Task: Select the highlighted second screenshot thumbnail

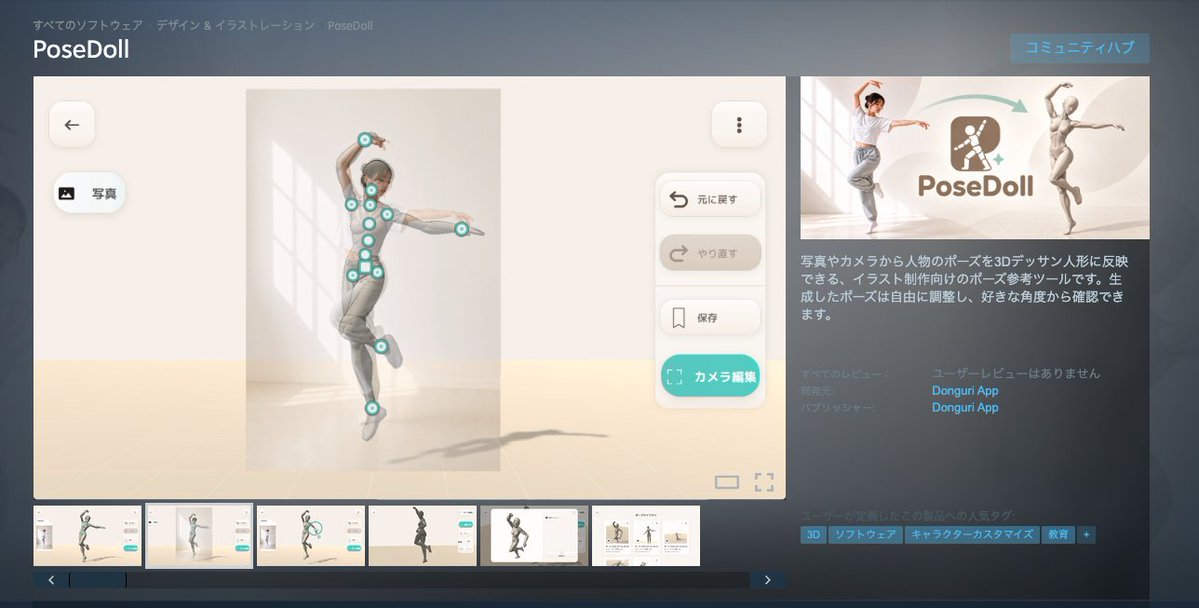Action: tap(199, 535)
